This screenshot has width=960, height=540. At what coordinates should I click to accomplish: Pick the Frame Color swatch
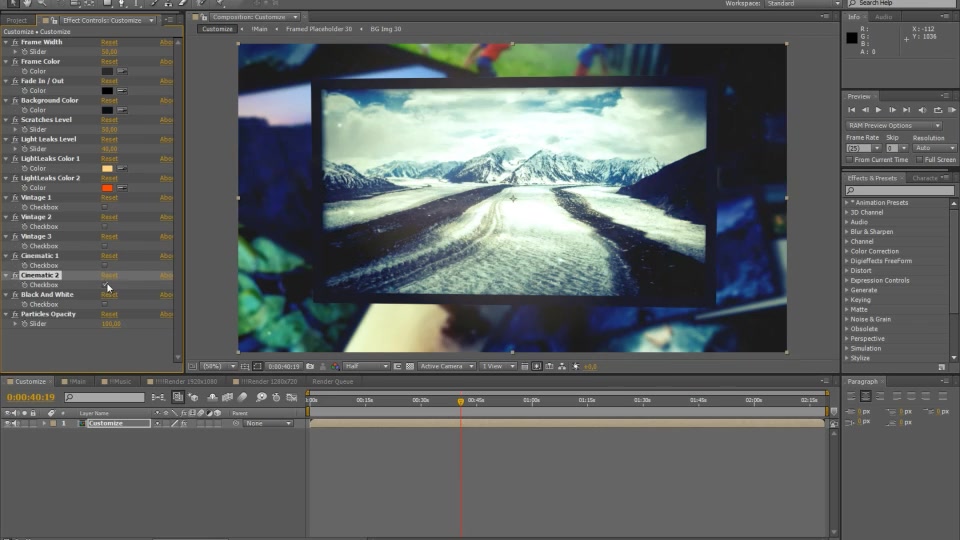pos(107,71)
